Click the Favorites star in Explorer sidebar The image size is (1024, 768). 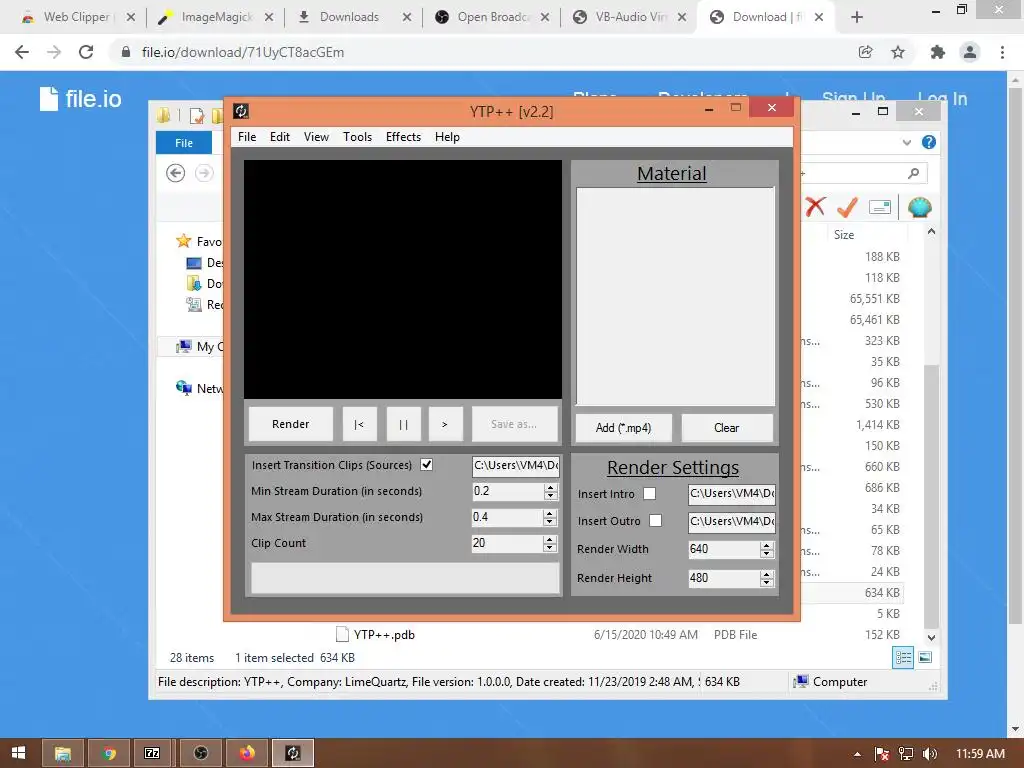[184, 241]
